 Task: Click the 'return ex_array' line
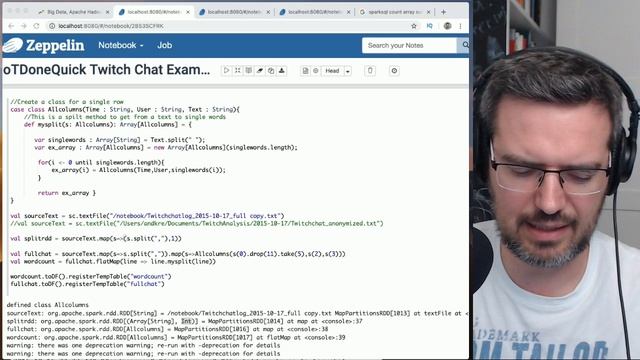click(67, 193)
